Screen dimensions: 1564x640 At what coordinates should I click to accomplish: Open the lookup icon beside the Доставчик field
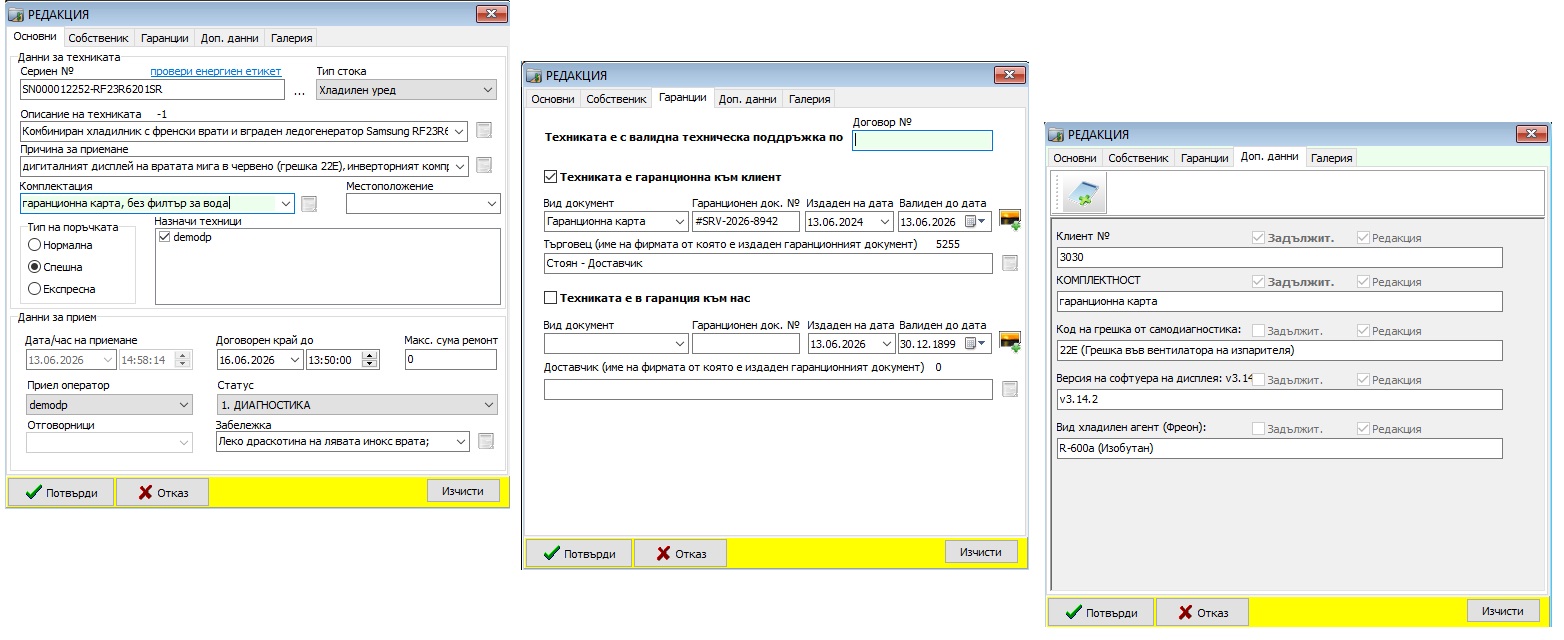click(1009, 389)
